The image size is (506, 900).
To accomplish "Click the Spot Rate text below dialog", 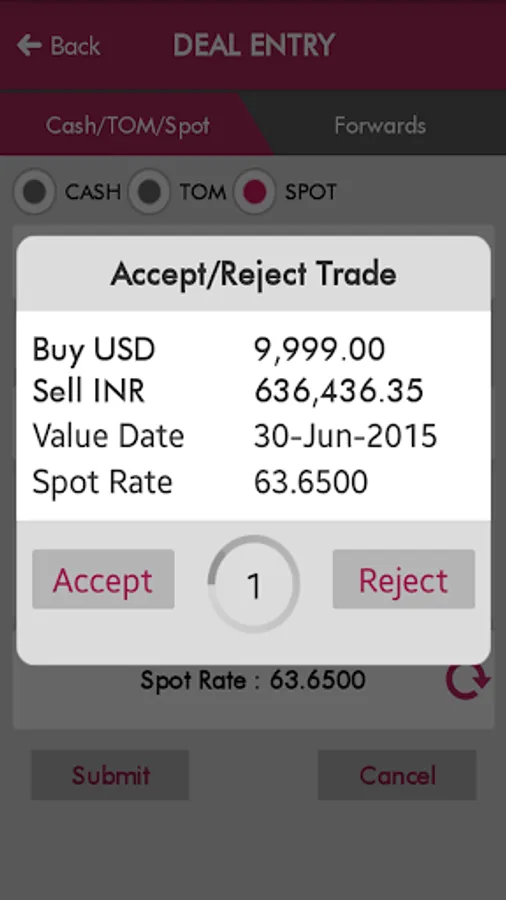I will (x=253, y=680).
